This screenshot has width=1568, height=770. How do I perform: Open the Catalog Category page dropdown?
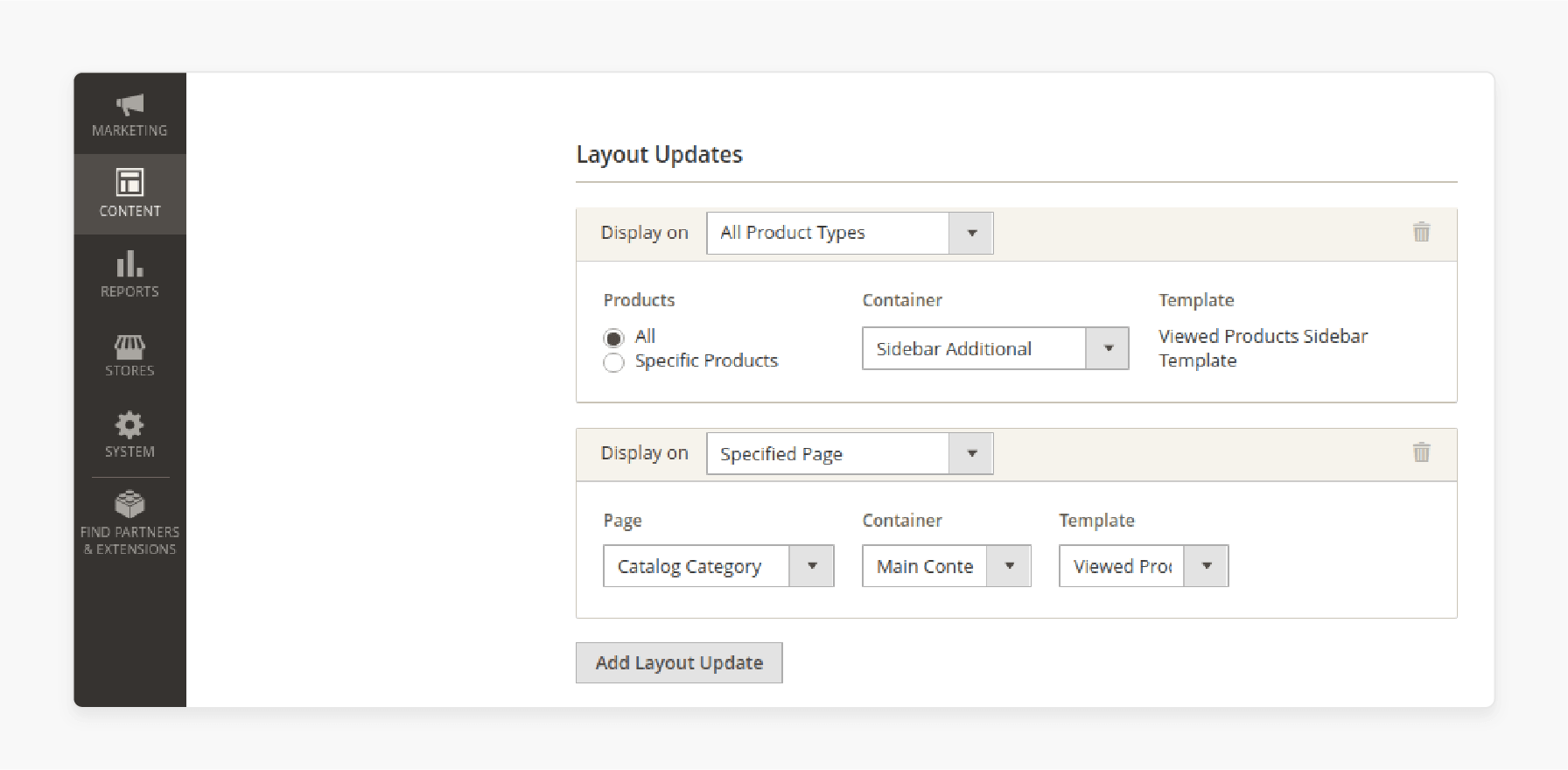tap(718, 566)
